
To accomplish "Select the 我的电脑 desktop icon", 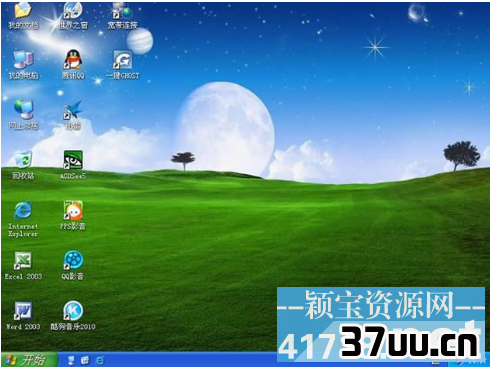I will (23, 60).
